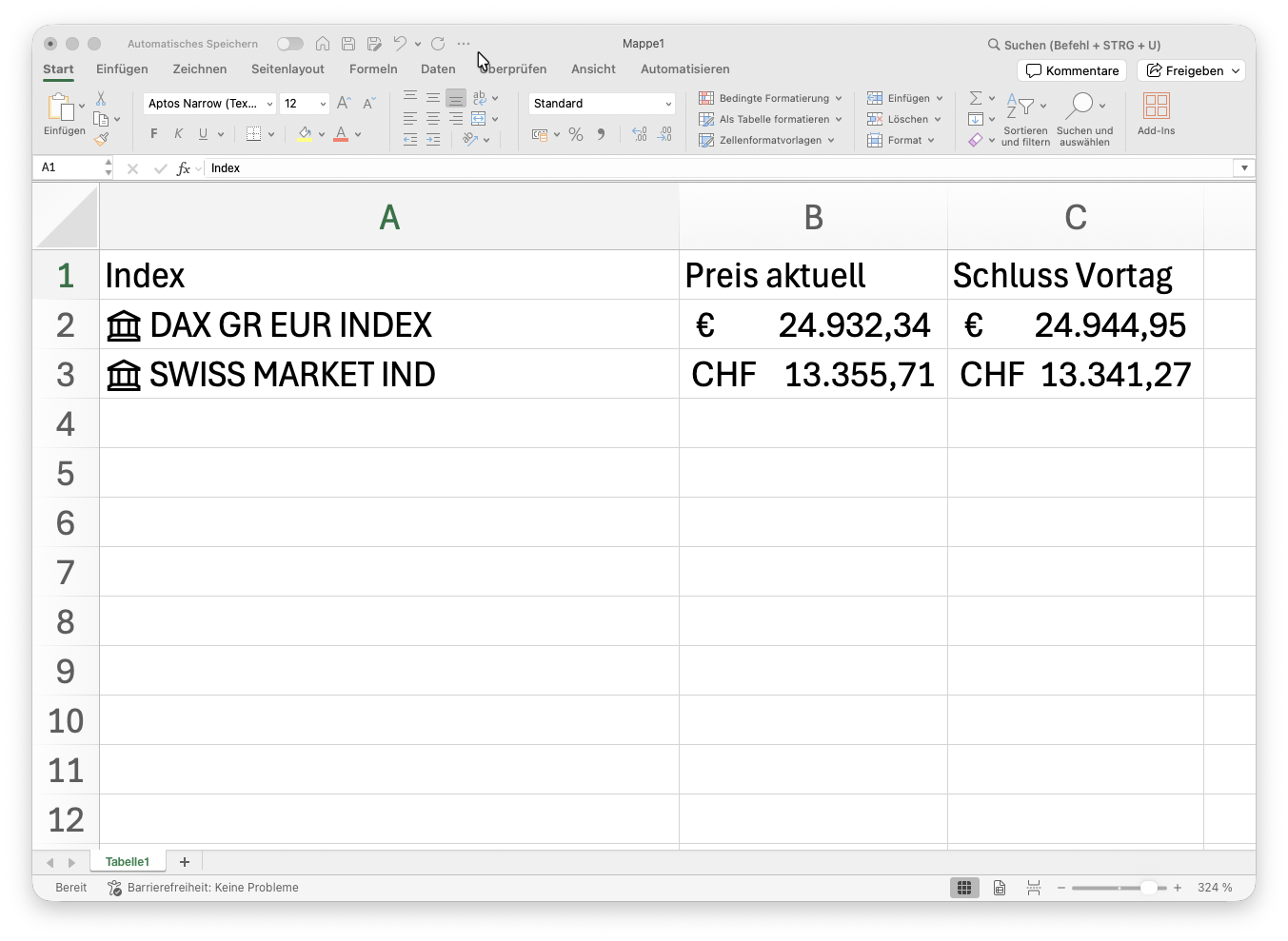Toggle the Automatisches Speichern switch
Viewport: 1288px width, 941px height.
point(290,44)
